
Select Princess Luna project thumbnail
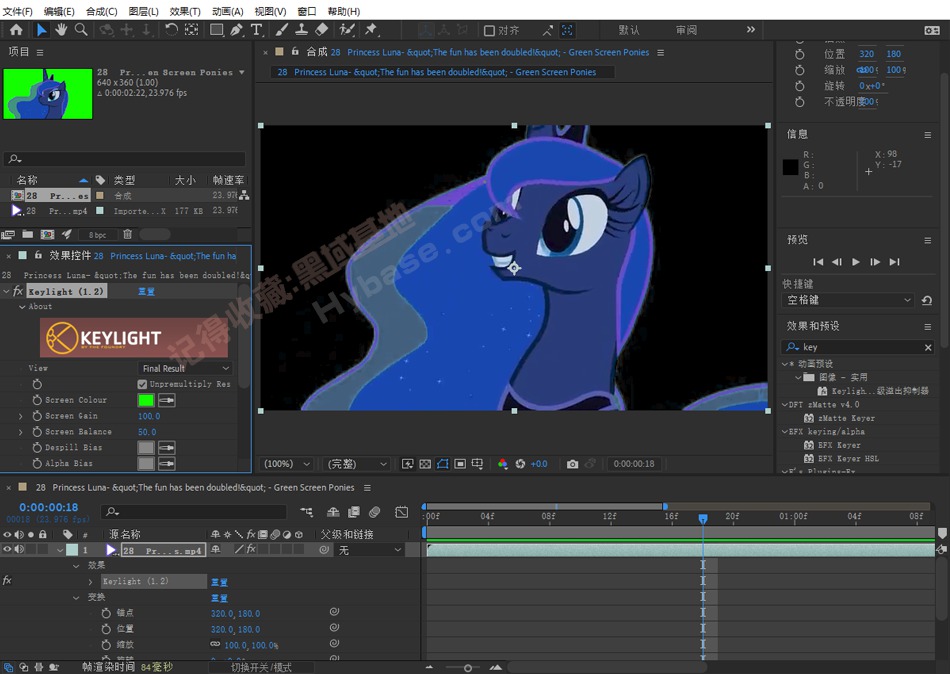(48, 94)
